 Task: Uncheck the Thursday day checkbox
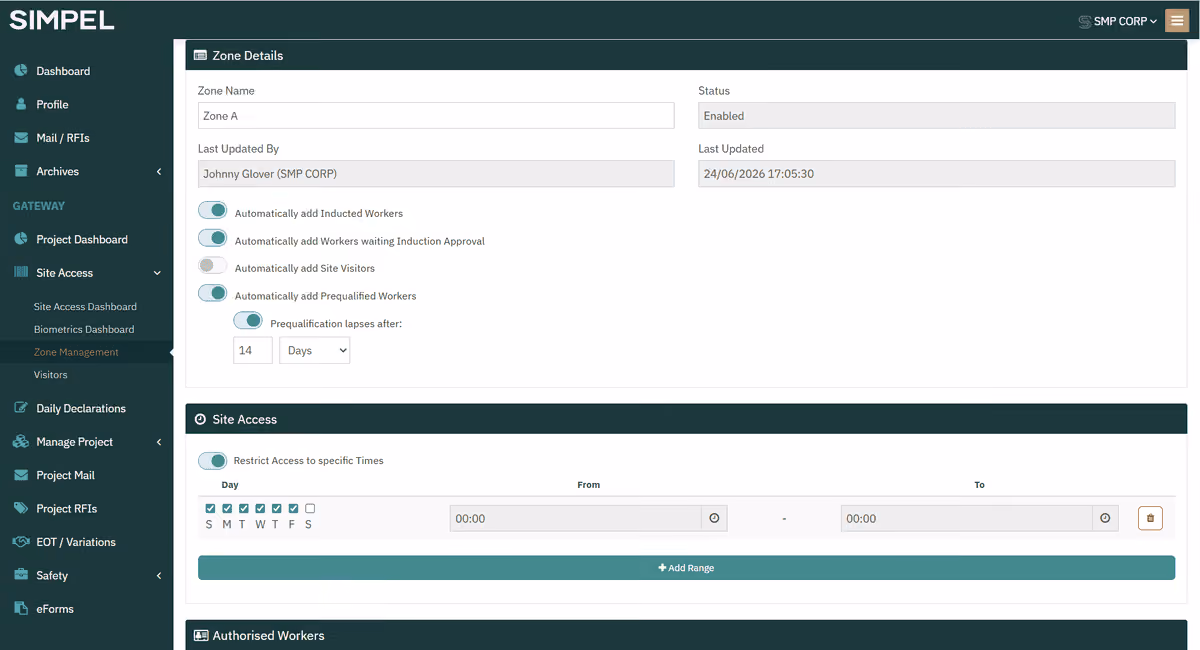(277, 509)
